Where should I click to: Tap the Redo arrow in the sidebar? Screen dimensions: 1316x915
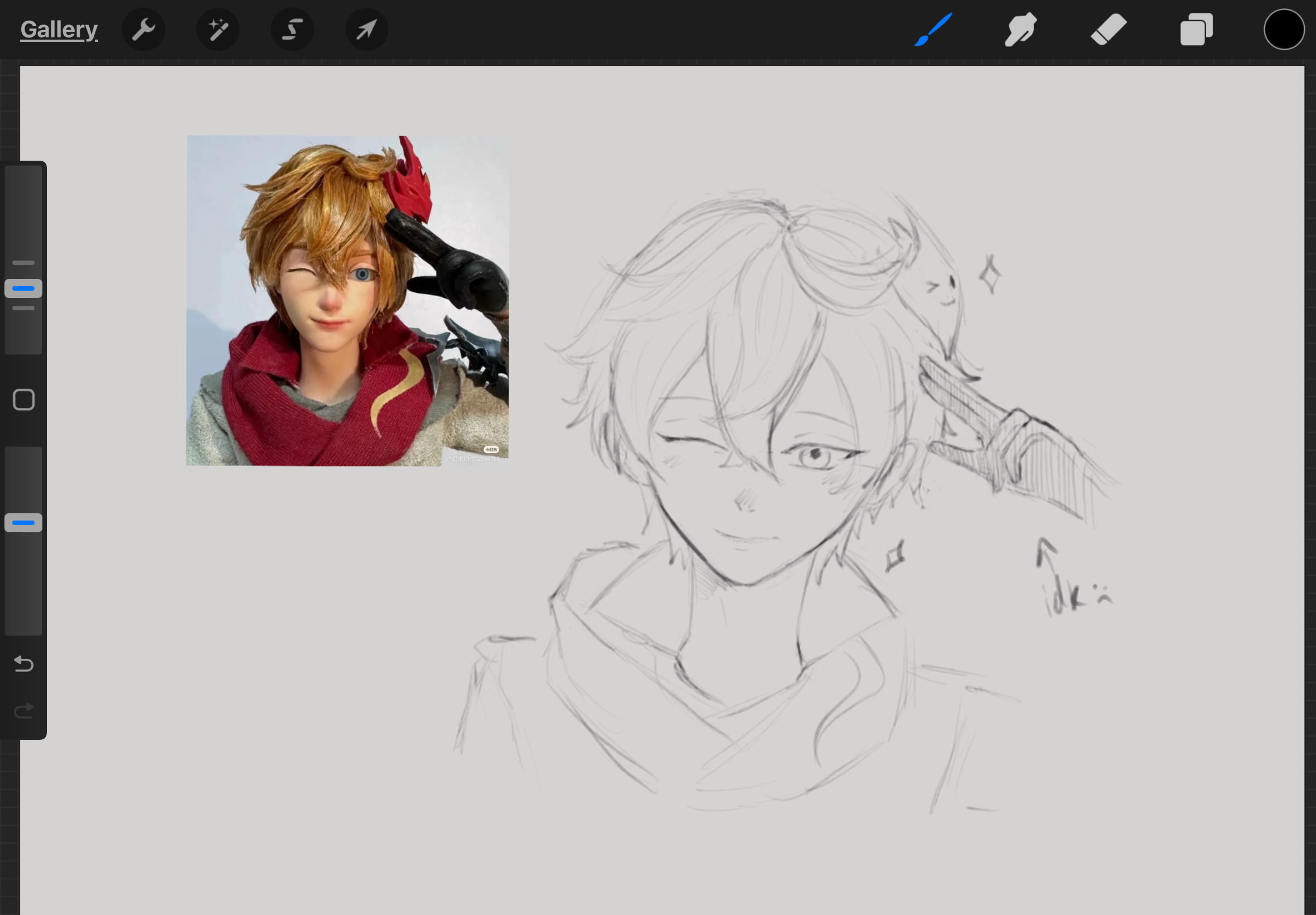coord(23,711)
